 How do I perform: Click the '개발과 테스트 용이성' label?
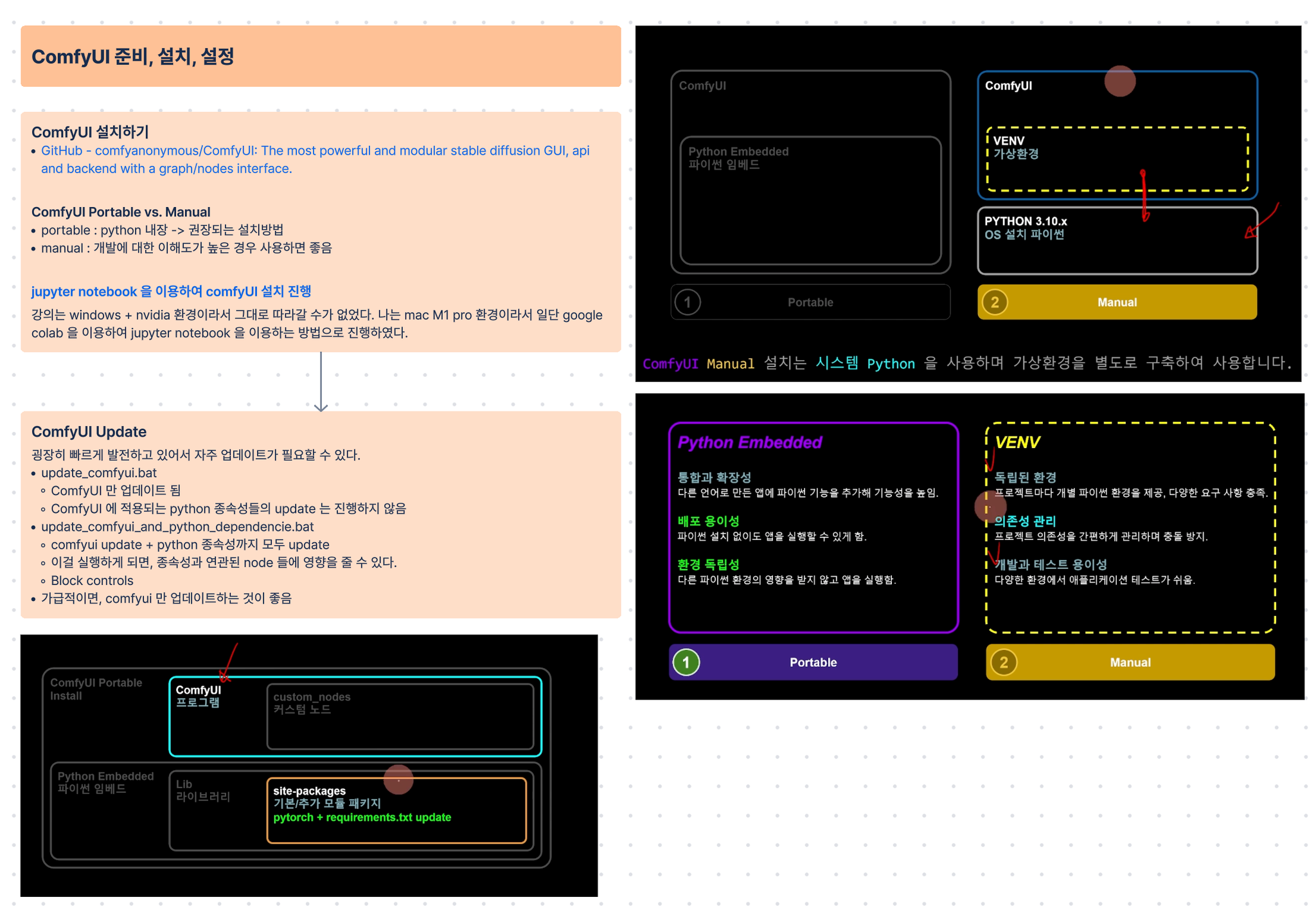(x=1051, y=564)
